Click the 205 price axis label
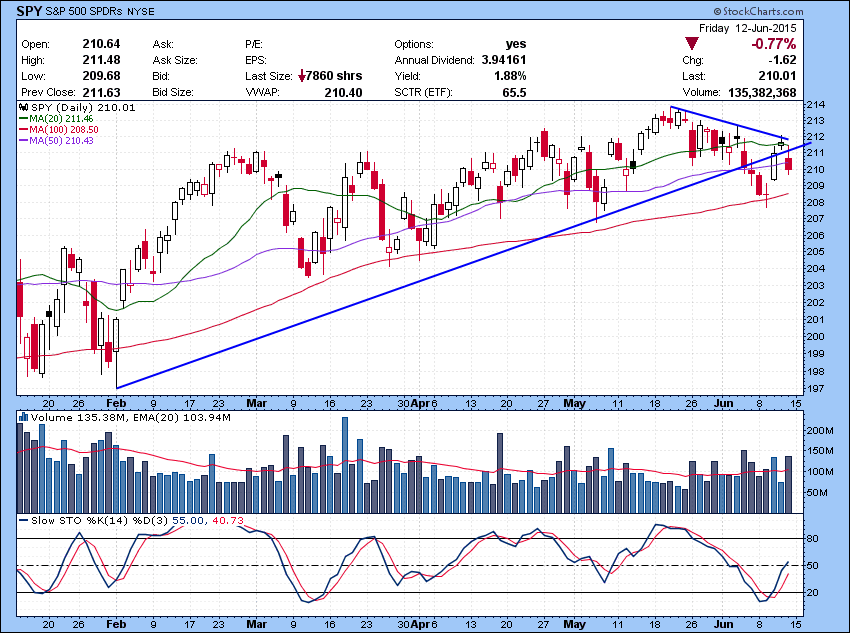 pyautogui.click(x=815, y=251)
